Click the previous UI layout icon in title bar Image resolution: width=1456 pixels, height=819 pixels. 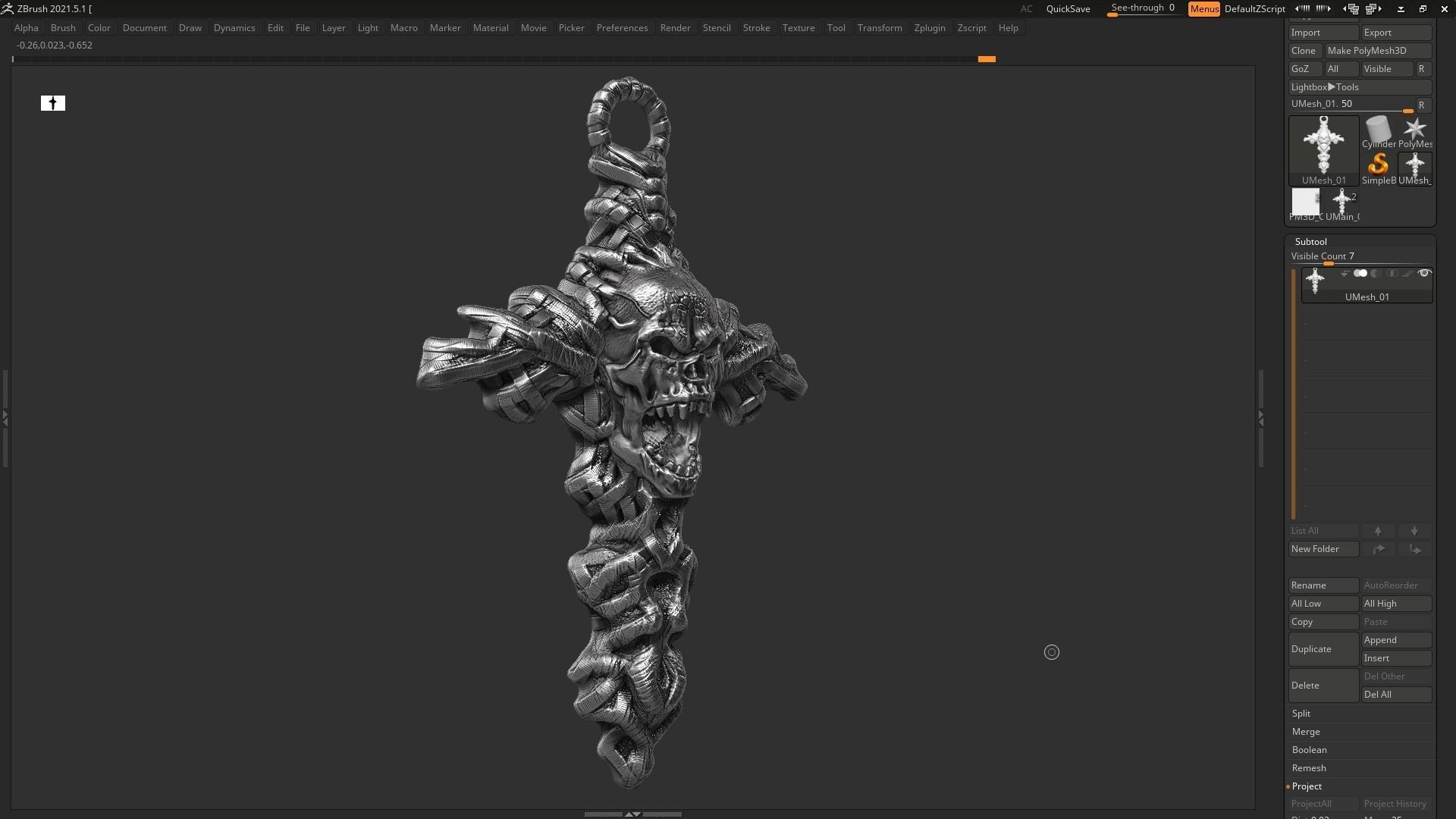[x=1351, y=8]
